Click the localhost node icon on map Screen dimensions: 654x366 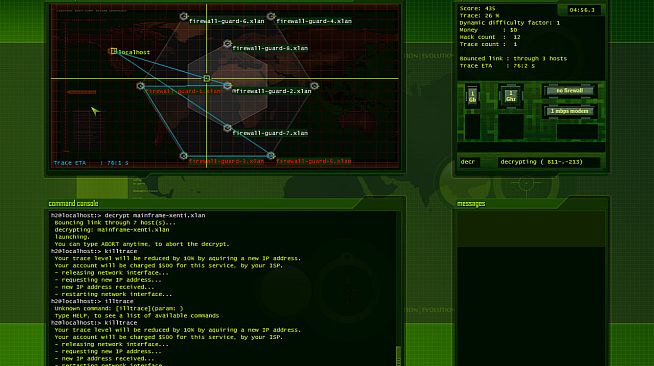pos(113,51)
